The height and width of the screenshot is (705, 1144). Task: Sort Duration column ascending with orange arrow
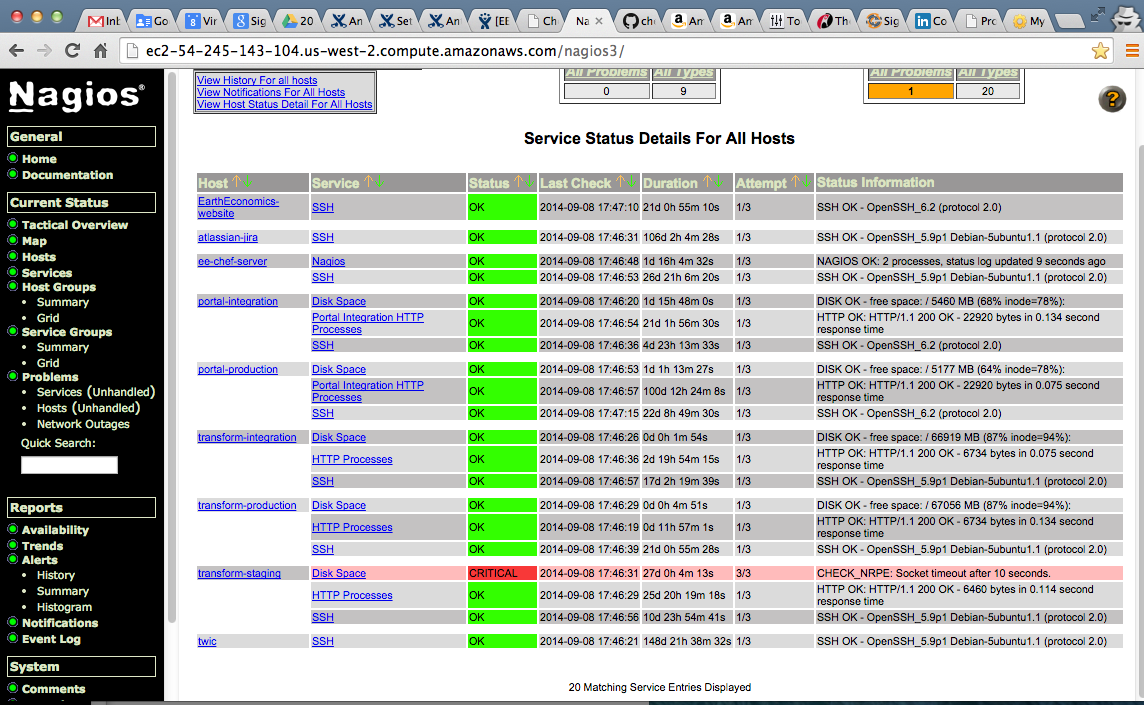coord(706,183)
